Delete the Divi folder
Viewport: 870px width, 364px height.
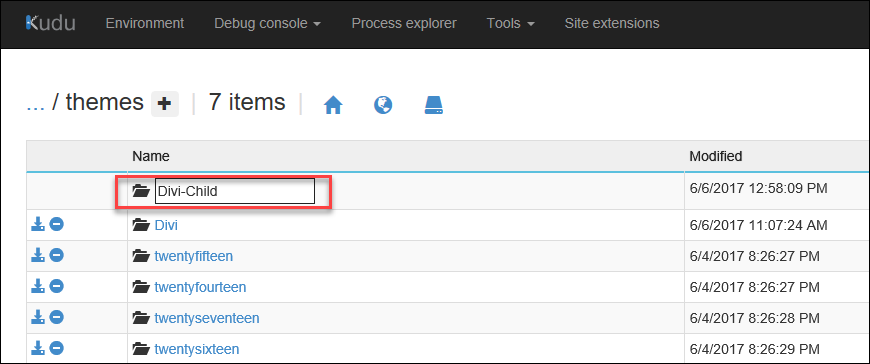coord(57,224)
